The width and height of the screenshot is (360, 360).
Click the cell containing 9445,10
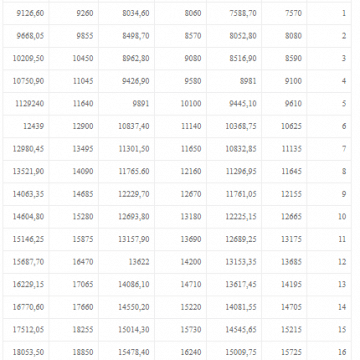point(234,104)
